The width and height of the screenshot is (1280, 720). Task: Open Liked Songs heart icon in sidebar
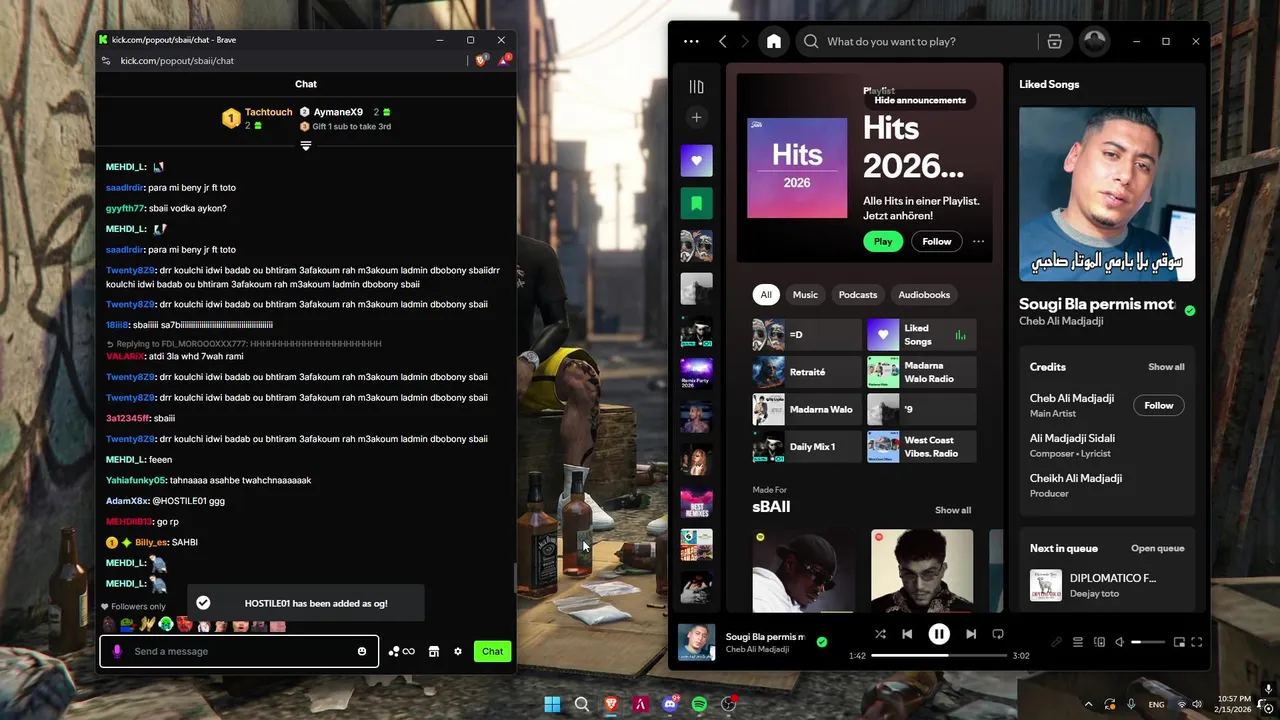coord(697,160)
